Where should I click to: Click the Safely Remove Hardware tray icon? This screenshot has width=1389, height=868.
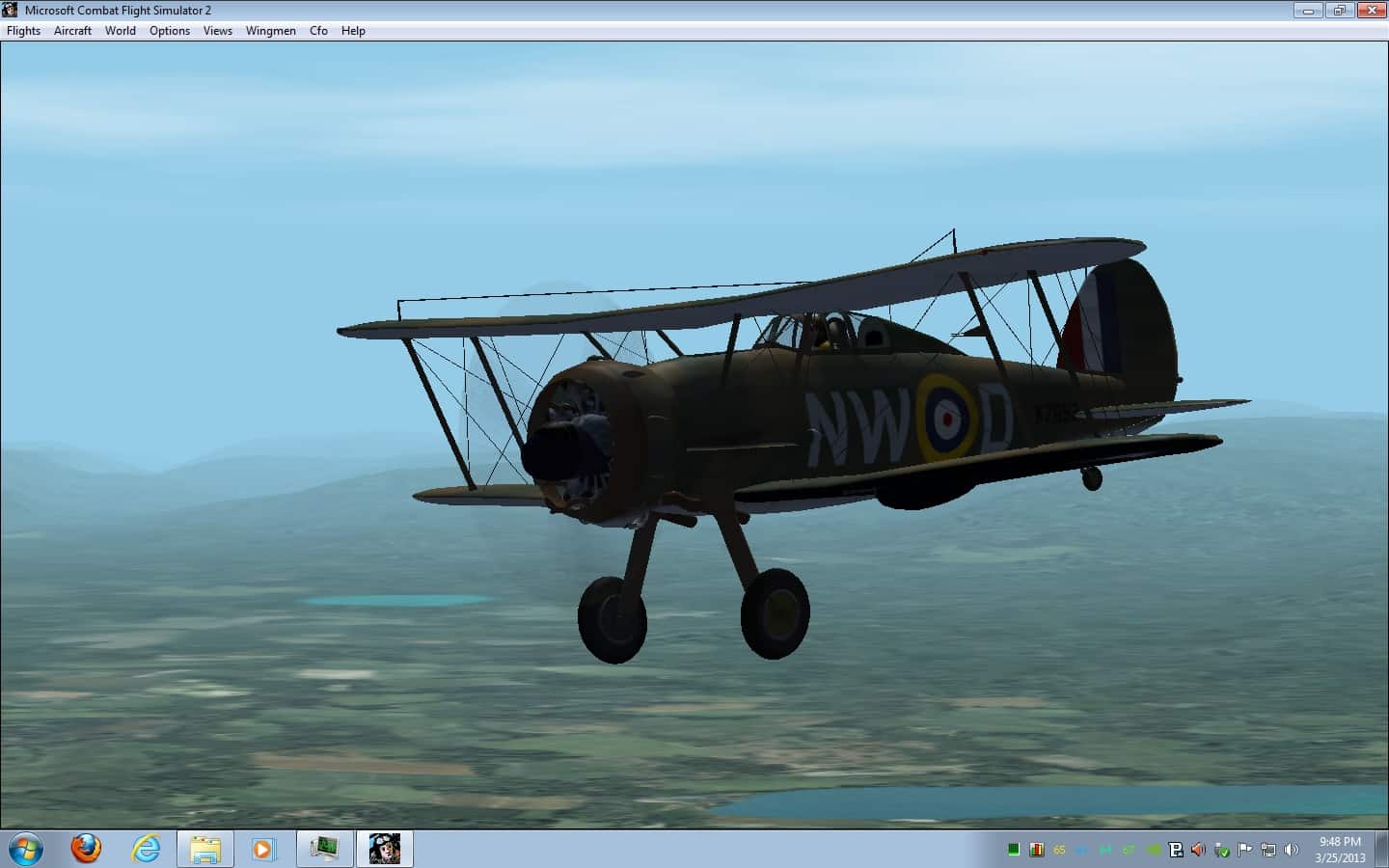pos(1221,850)
